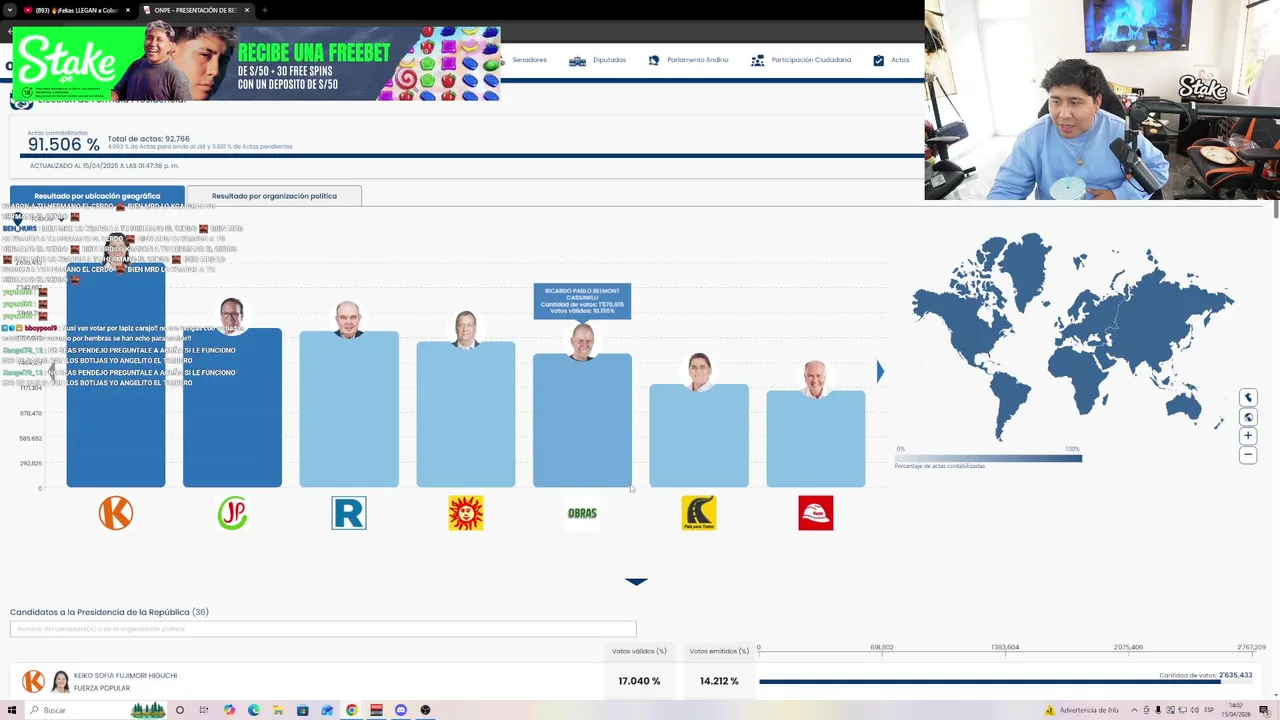
Task: Click the candidate search input field
Action: (x=323, y=629)
